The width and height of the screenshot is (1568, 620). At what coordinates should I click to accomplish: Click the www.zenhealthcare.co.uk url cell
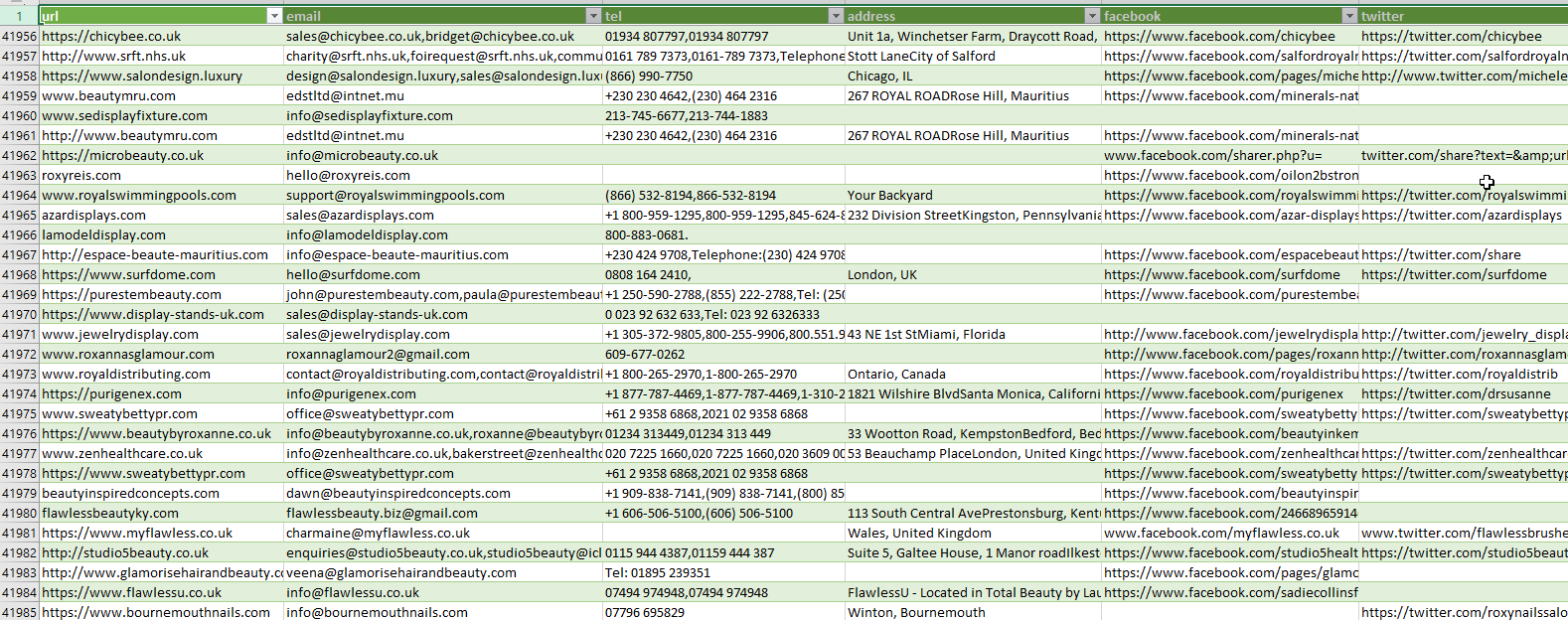[x=161, y=453]
